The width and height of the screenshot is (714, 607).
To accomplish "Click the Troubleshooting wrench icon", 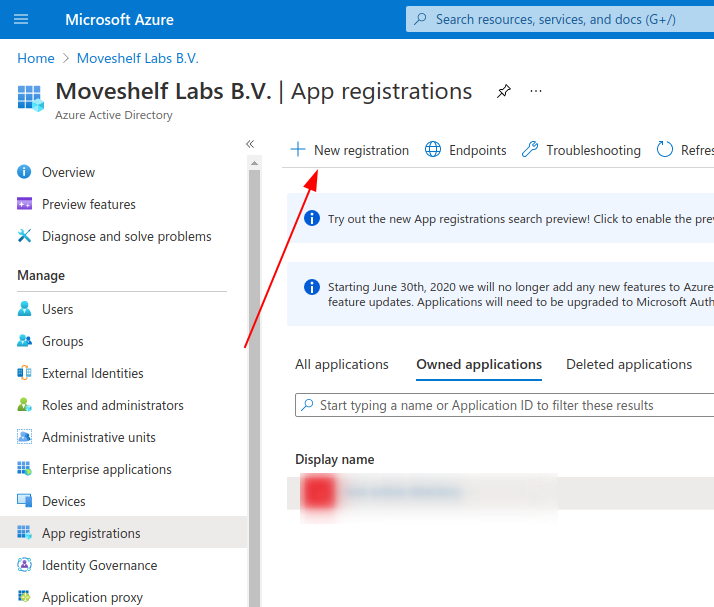I will 530,149.
